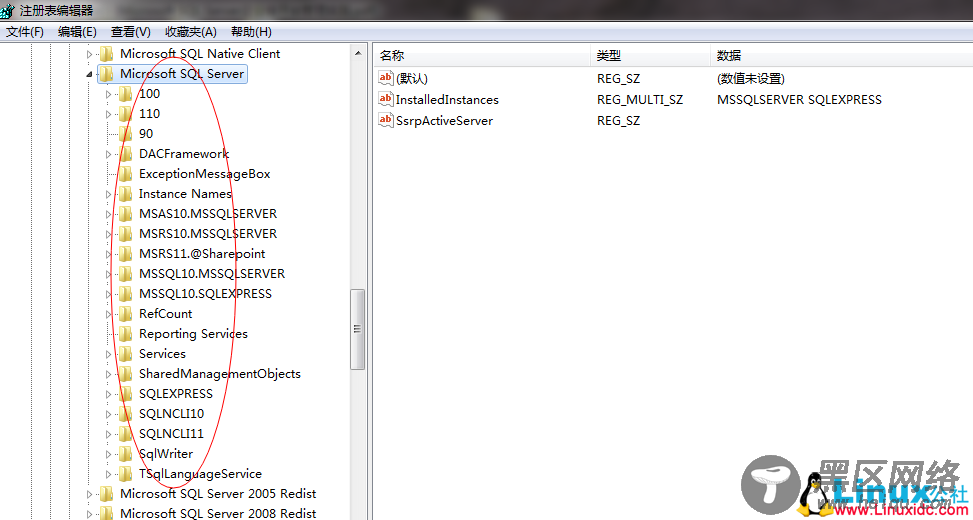Expand the DACFramework key arrow
The image size is (973, 520).
click(x=109, y=154)
